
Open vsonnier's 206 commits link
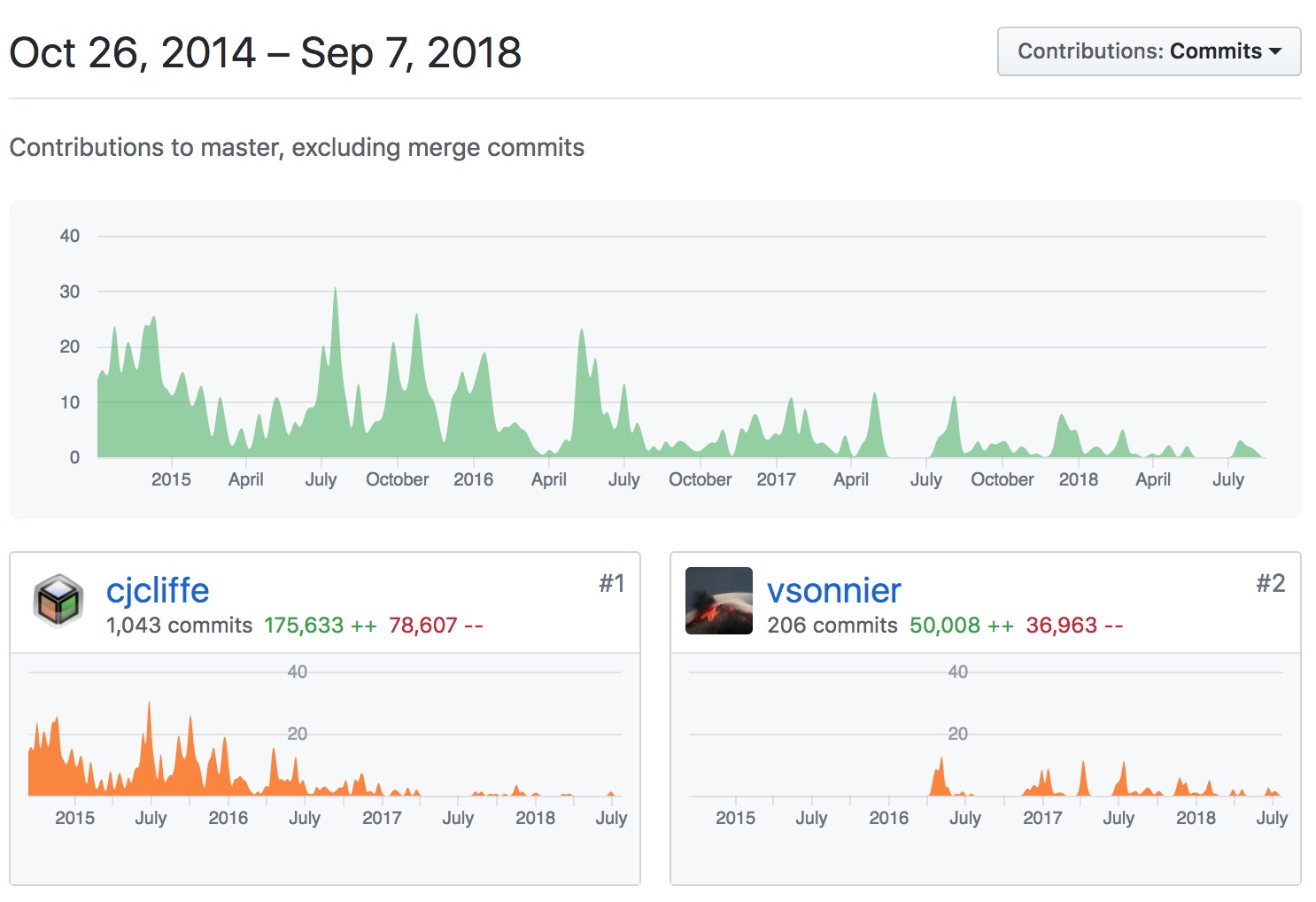[x=832, y=626]
